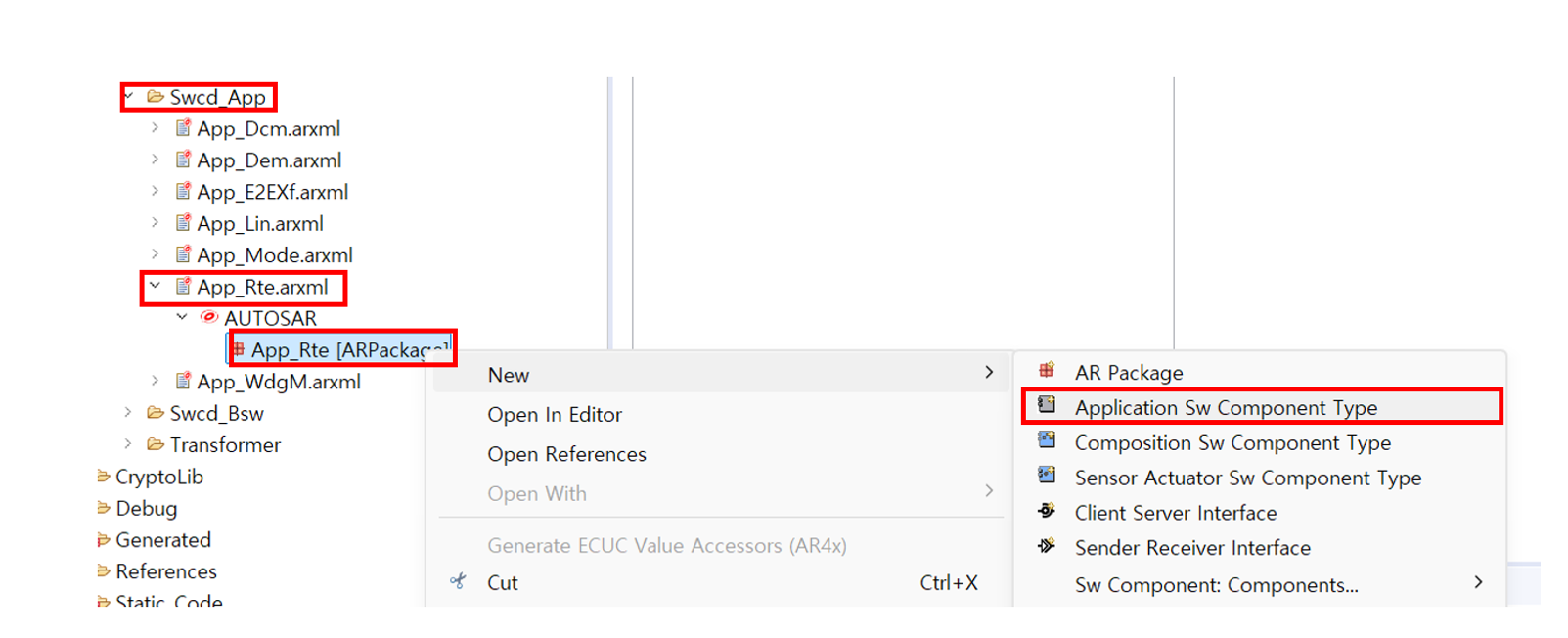
Task: Choose Open In Editor from context menu
Action: pos(554,415)
